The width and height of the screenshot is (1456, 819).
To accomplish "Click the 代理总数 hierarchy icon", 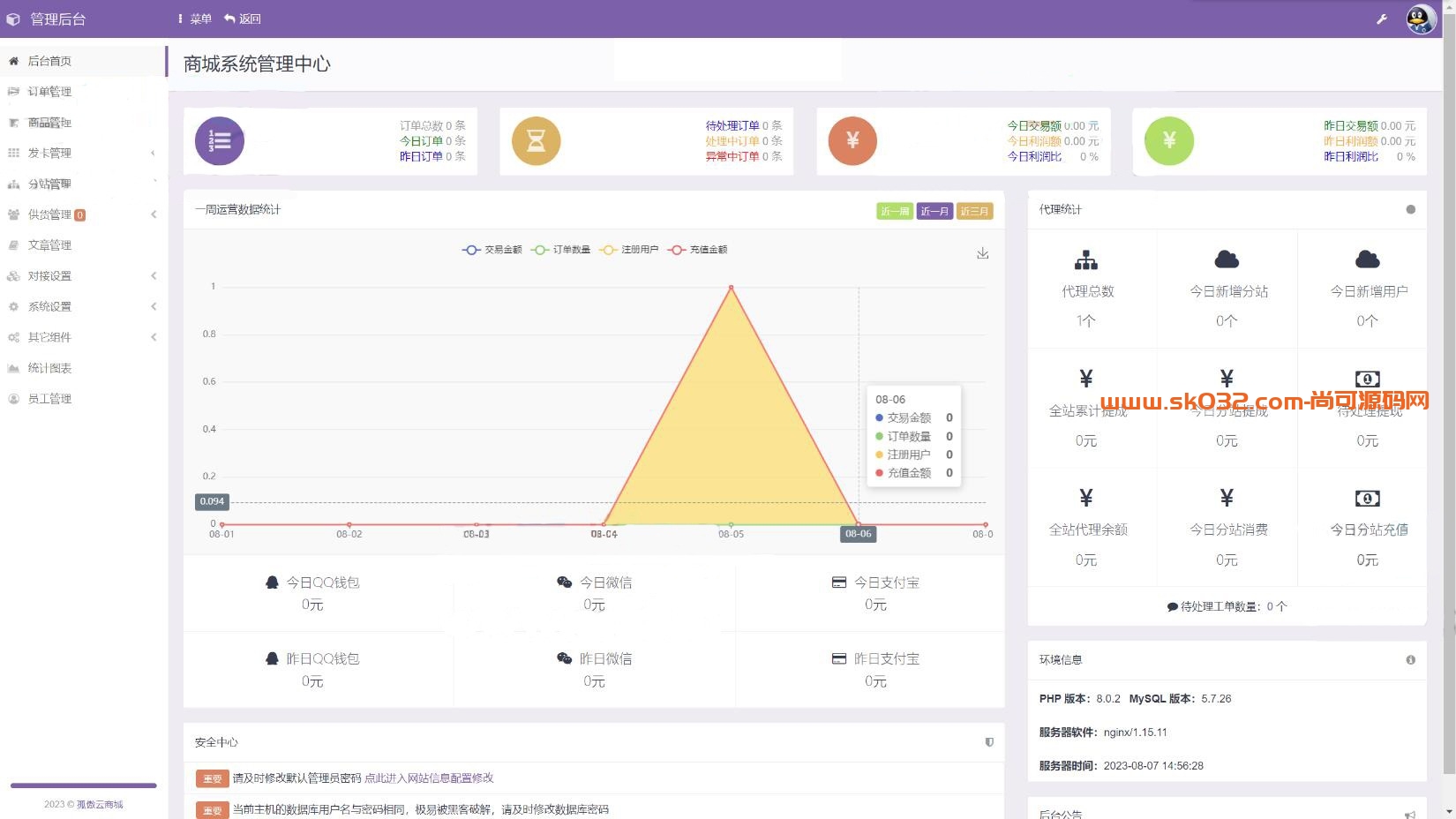I will pos(1086,259).
